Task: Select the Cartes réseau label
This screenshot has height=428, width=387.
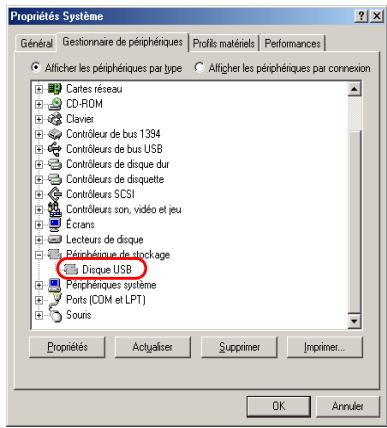Action: pyautogui.click(x=94, y=89)
